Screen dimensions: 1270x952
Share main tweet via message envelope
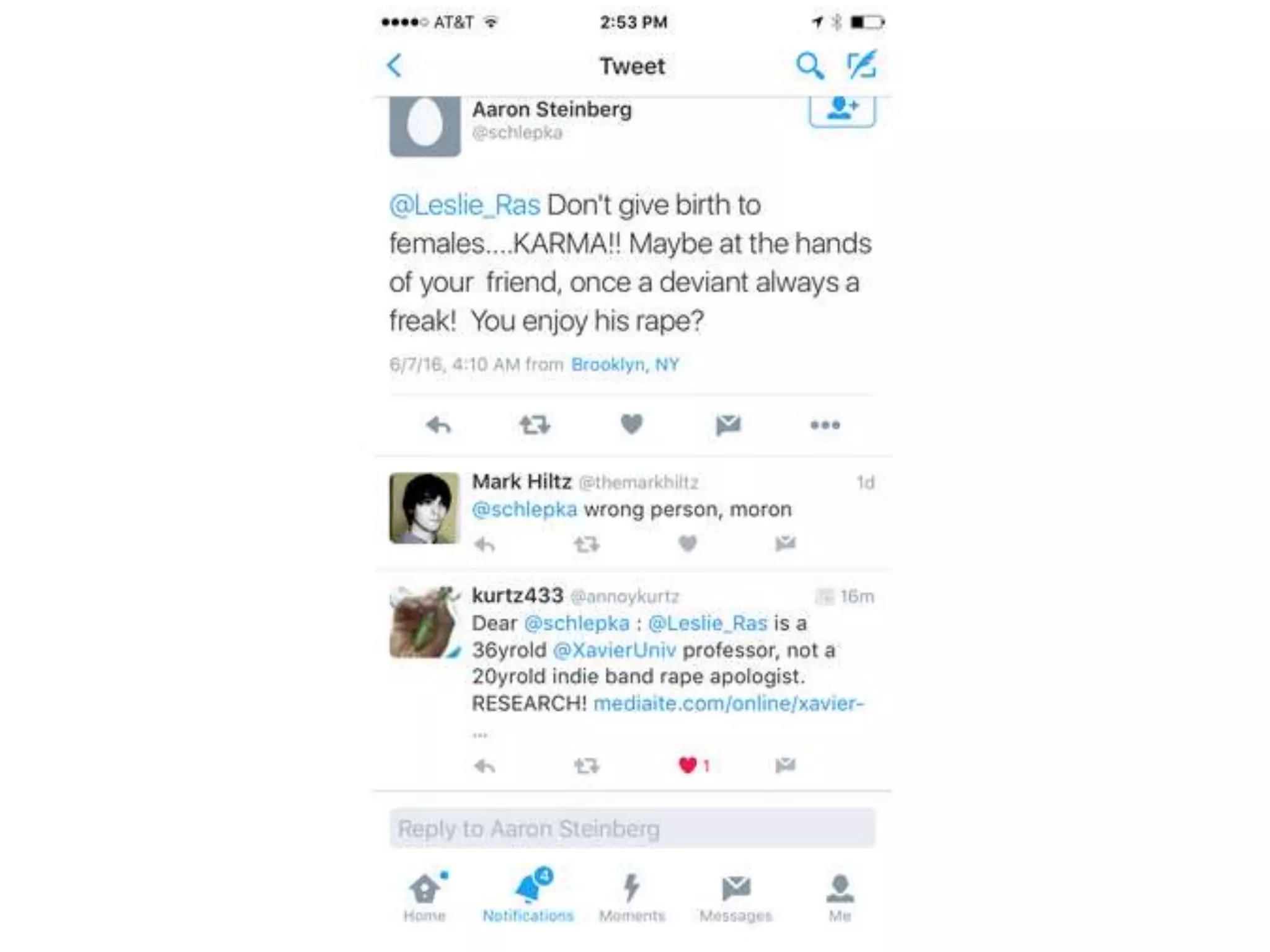tap(728, 425)
